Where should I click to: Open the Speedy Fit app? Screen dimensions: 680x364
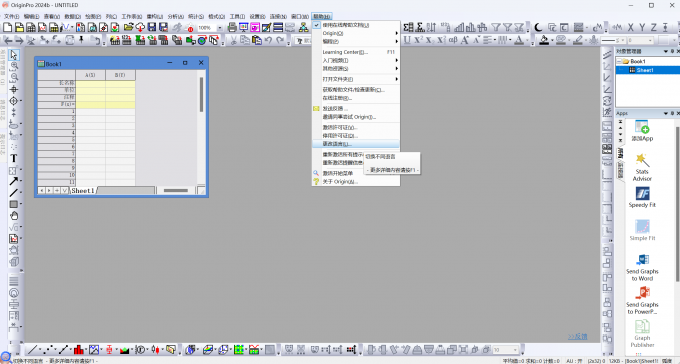tap(642, 197)
